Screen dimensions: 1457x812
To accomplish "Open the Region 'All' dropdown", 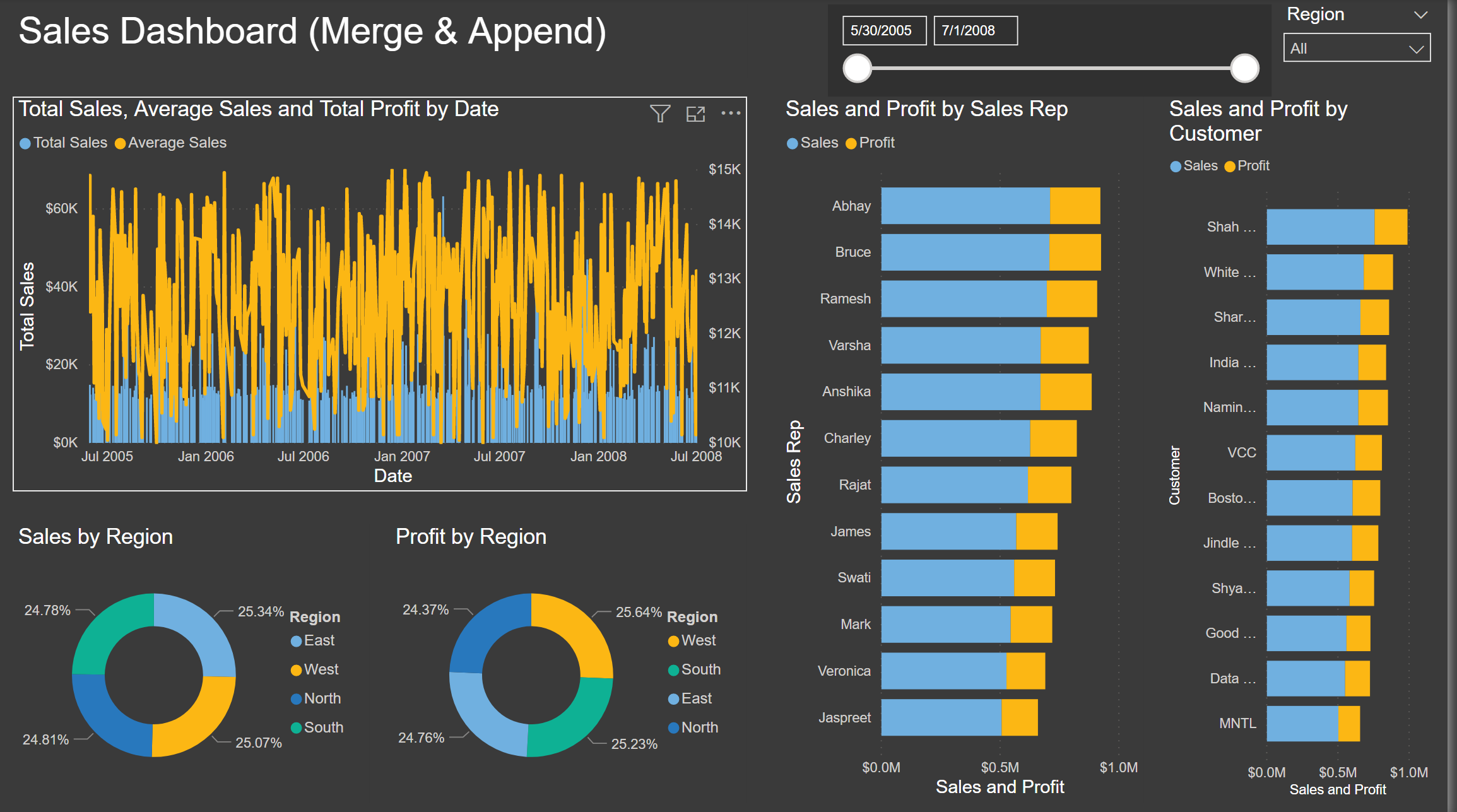I will (1357, 49).
